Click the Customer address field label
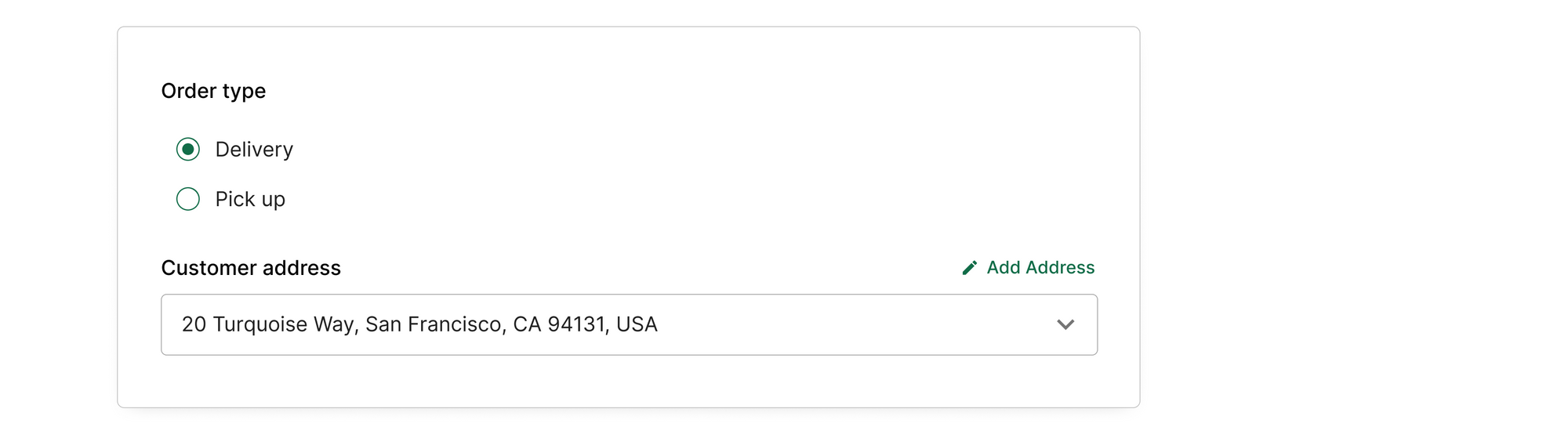 [x=251, y=268]
